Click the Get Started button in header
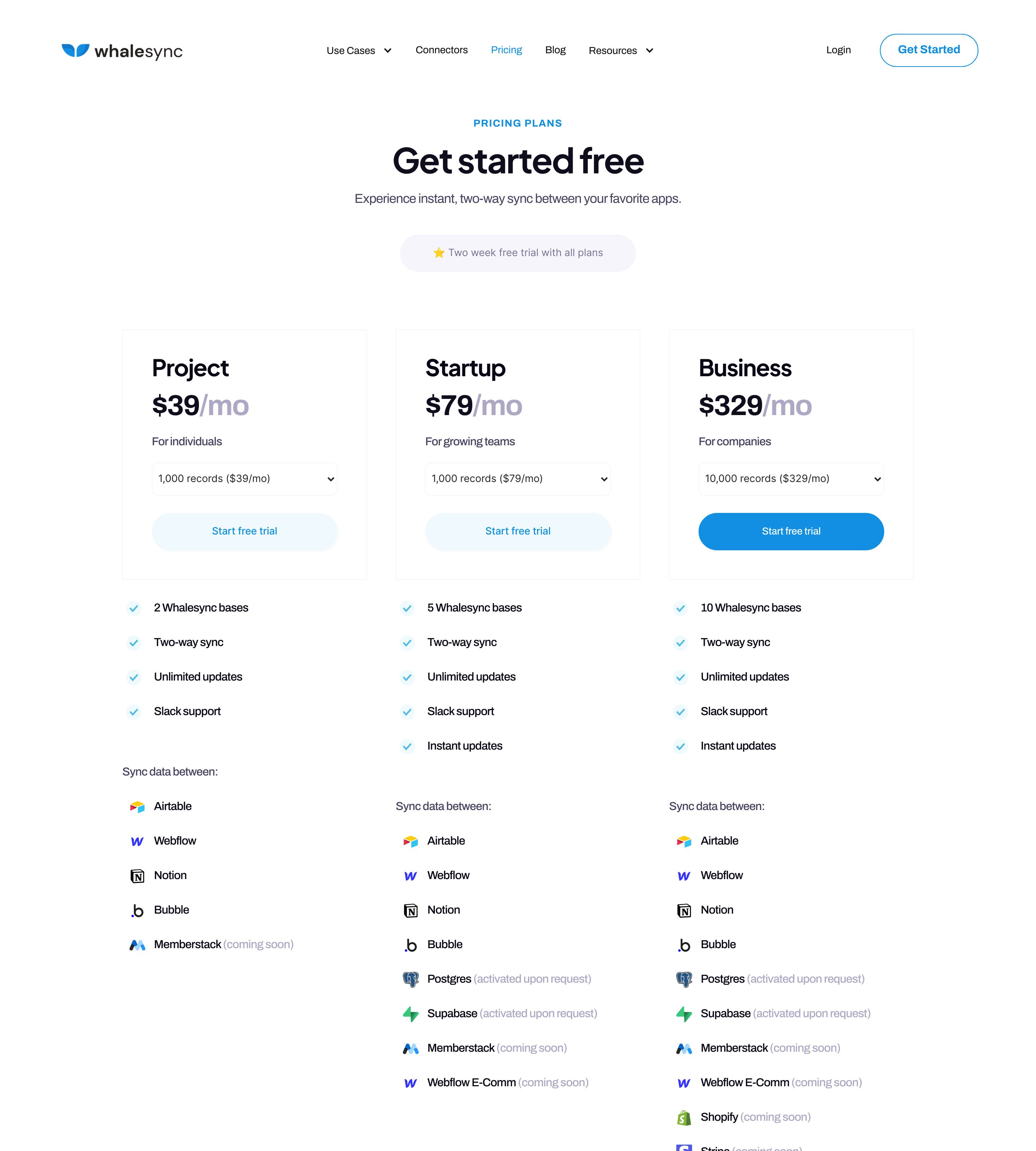Image resolution: width=1036 pixels, height=1151 pixels. tap(928, 50)
